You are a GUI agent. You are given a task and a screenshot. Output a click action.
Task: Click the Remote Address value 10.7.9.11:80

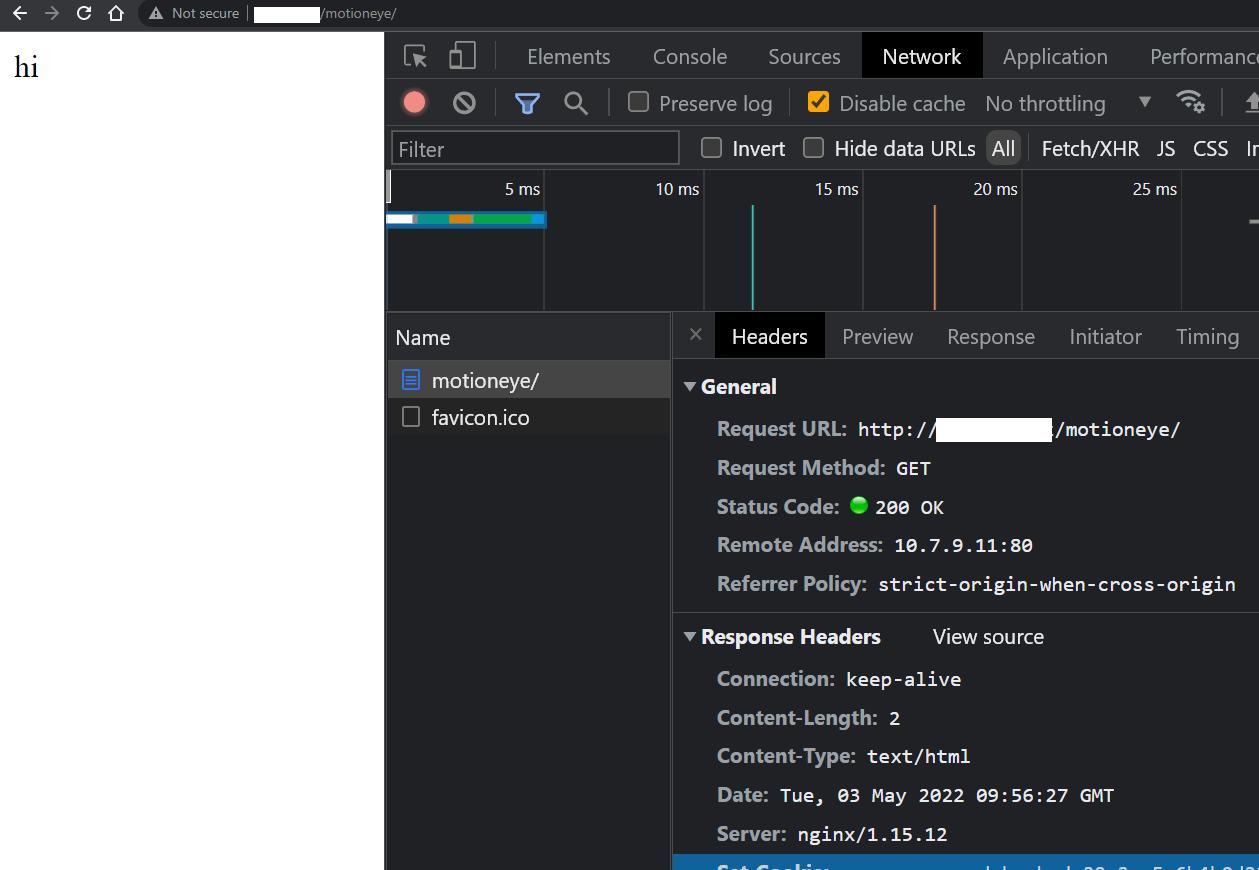point(963,545)
